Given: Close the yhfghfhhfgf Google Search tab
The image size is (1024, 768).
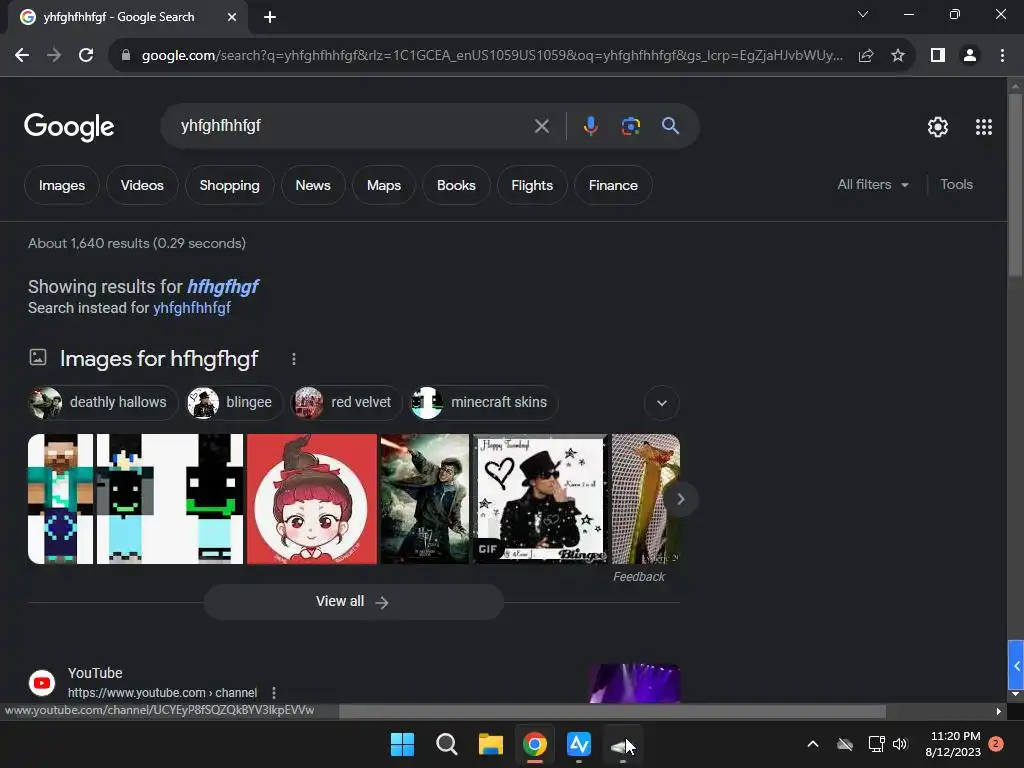Looking at the screenshot, I should pyautogui.click(x=232, y=17).
